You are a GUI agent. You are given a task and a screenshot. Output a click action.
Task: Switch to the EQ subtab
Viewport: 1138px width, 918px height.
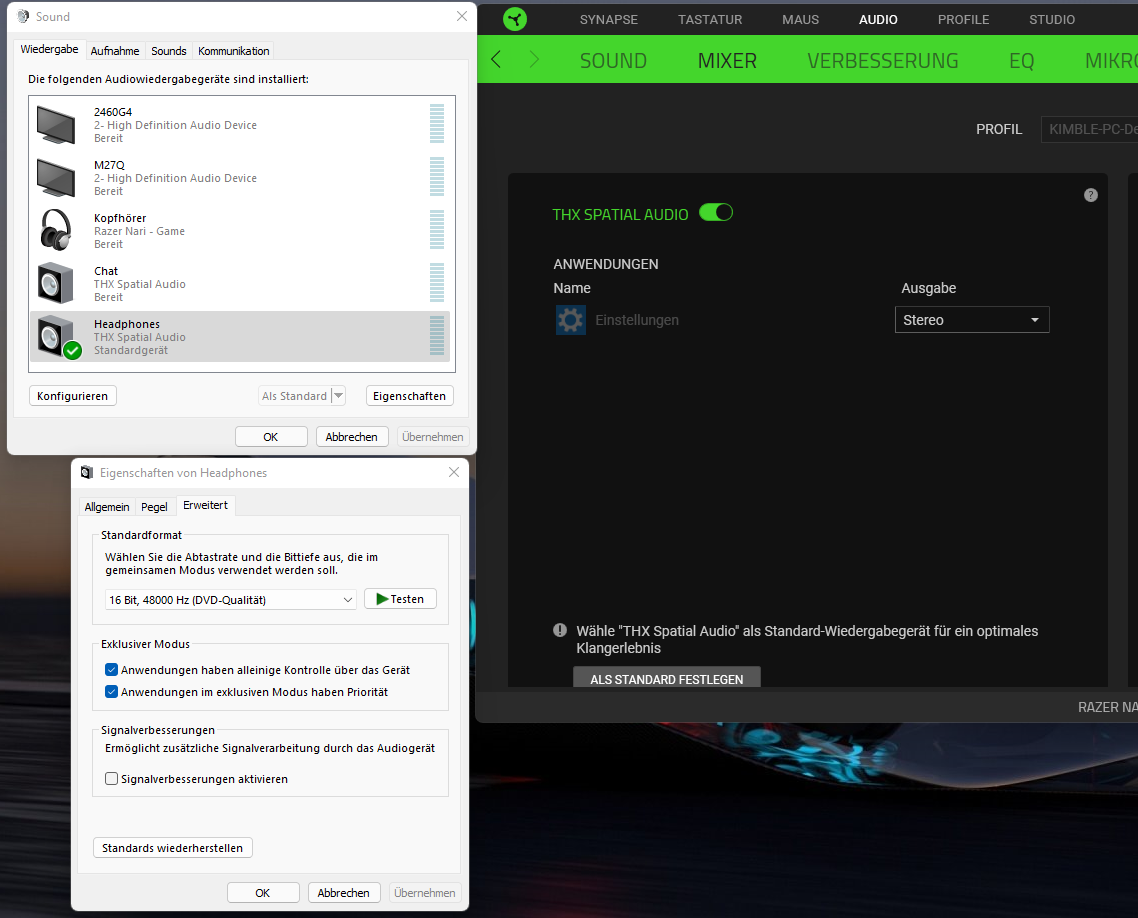click(x=1021, y=60)
